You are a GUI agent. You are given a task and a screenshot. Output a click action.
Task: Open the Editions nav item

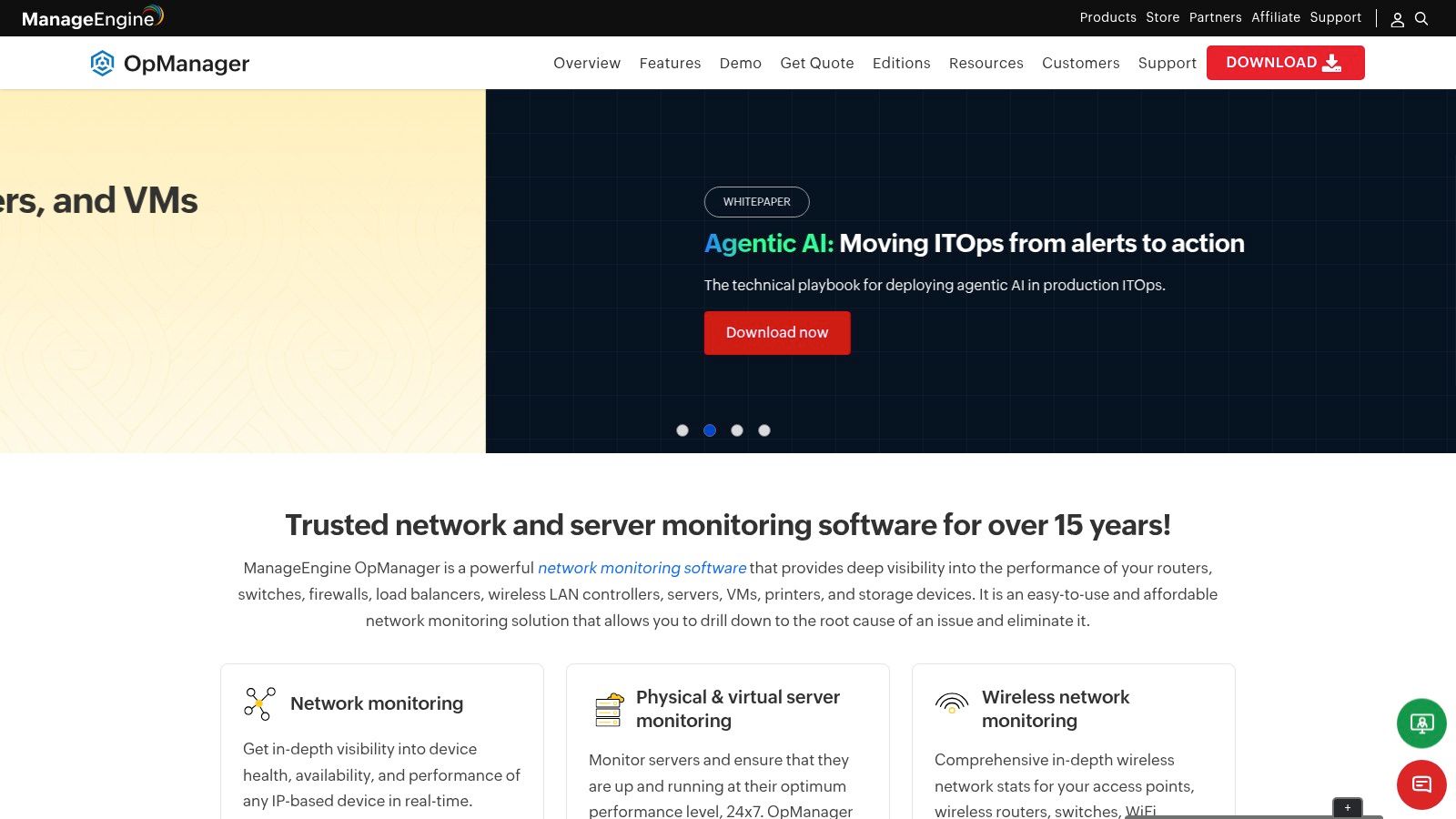pos(901,63)
